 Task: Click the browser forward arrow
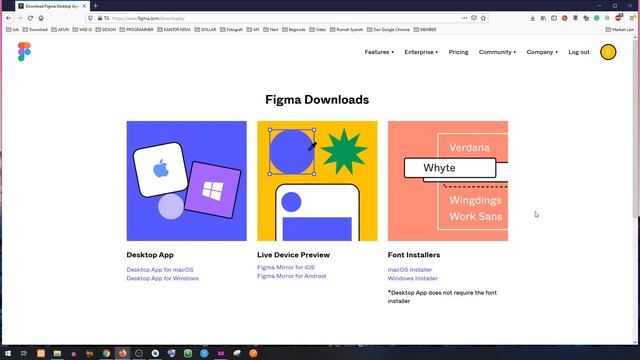click(x=20, y=18)
